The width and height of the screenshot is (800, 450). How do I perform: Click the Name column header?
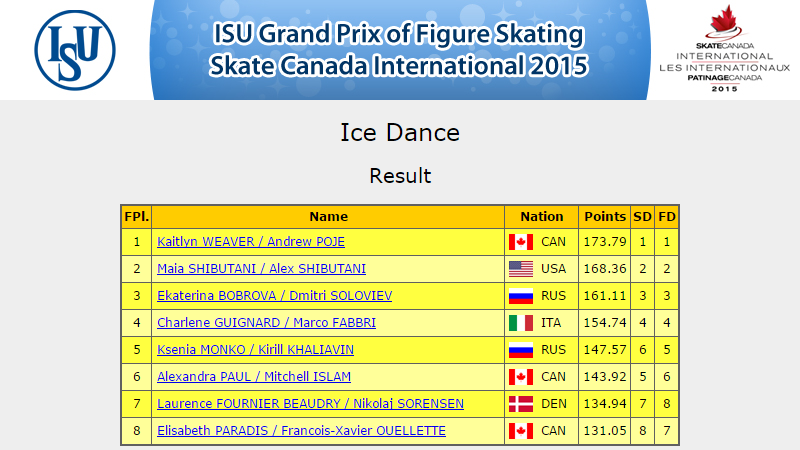pyautogui.click(x=329, y=217)
